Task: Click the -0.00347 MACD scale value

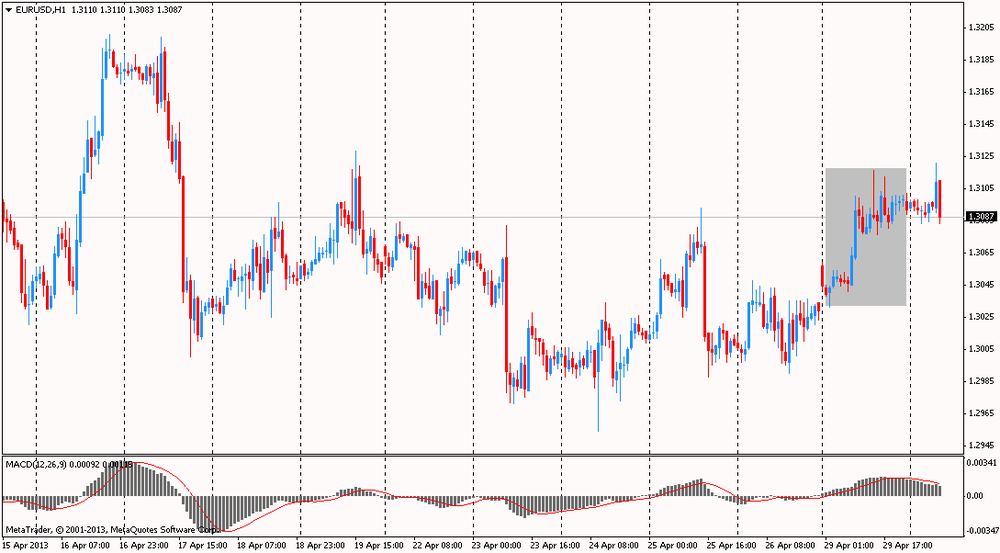Action: (x=981, y=529)
